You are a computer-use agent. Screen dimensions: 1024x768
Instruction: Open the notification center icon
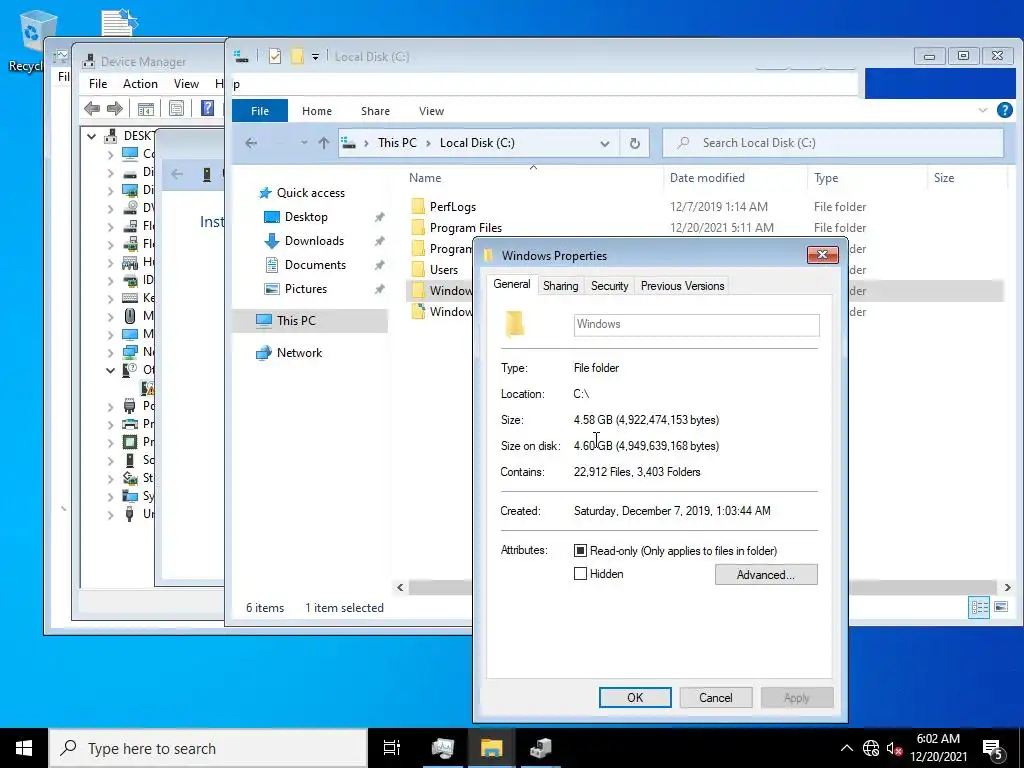[993, 748]
